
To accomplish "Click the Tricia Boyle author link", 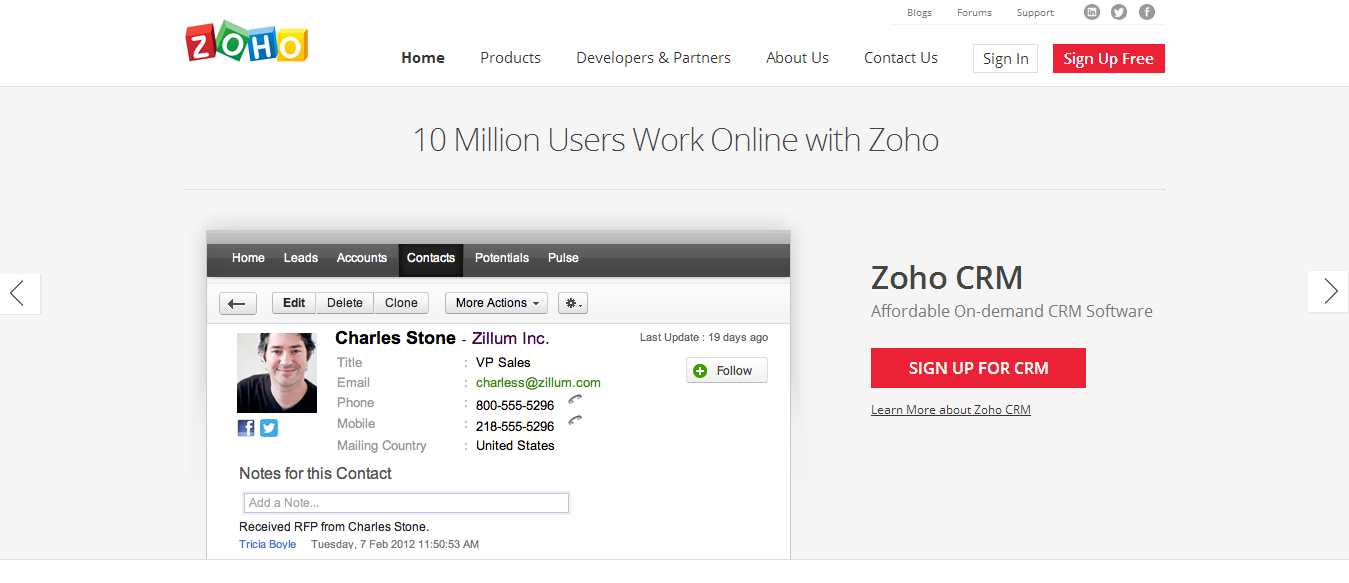I will coord(268,544).
